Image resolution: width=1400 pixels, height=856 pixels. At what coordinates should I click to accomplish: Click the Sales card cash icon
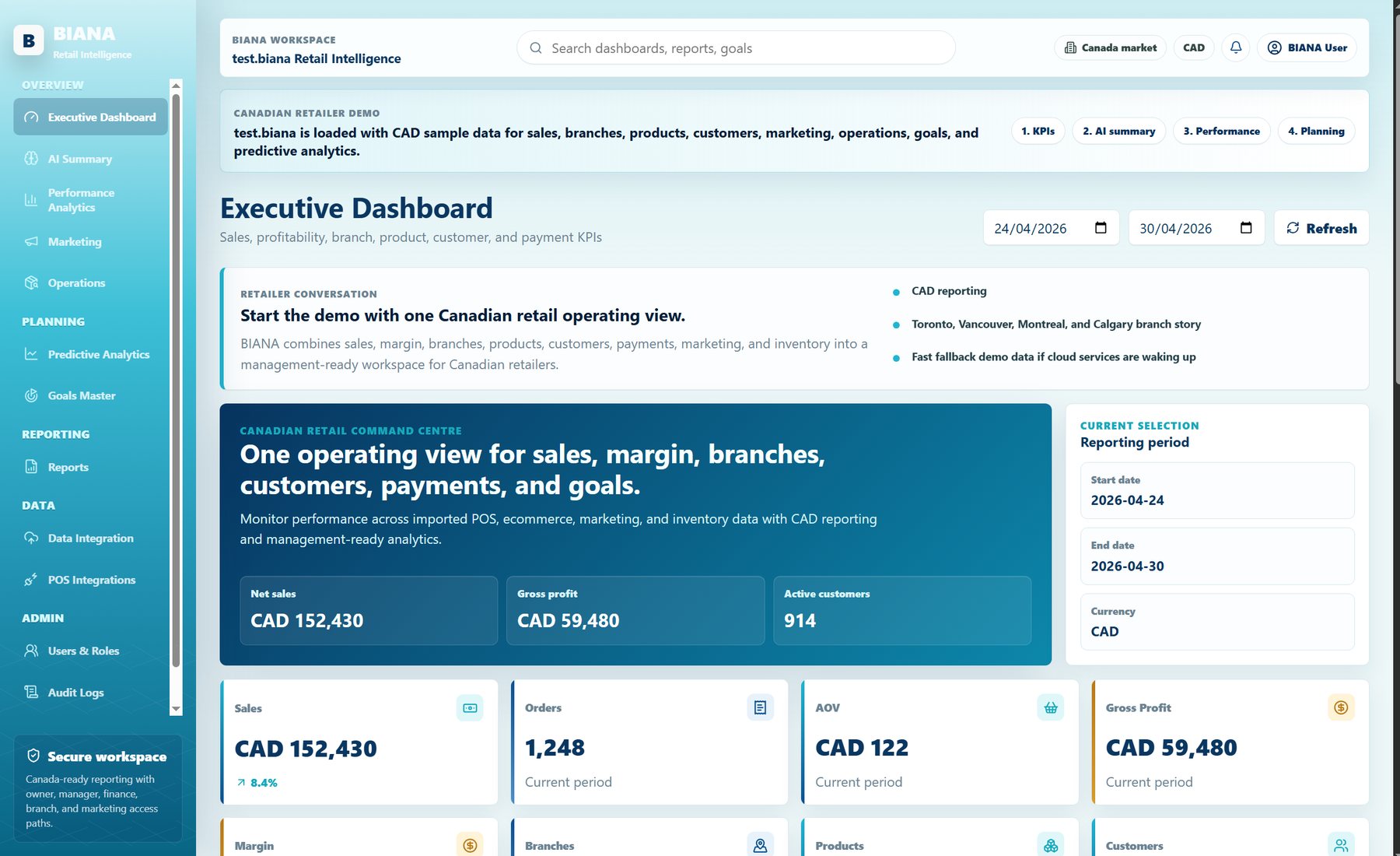pos(470,708)
